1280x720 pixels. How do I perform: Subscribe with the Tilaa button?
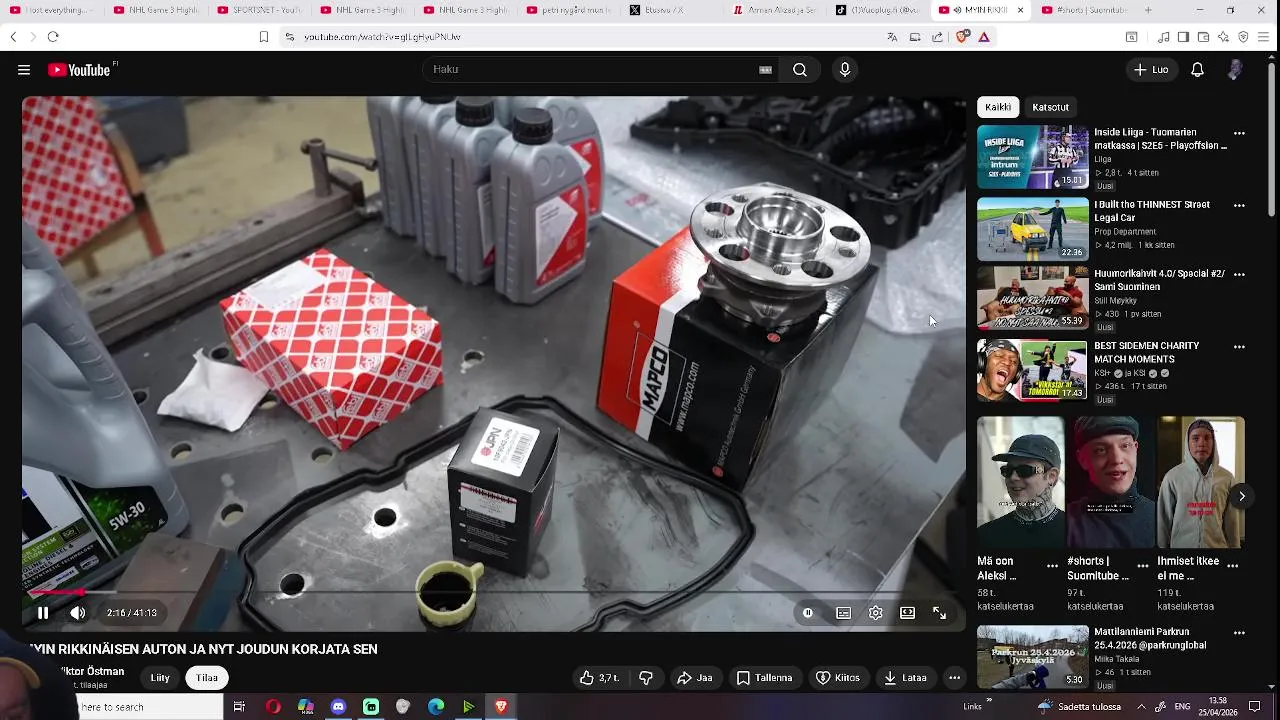pyautogui.click(x=207, y=678)
